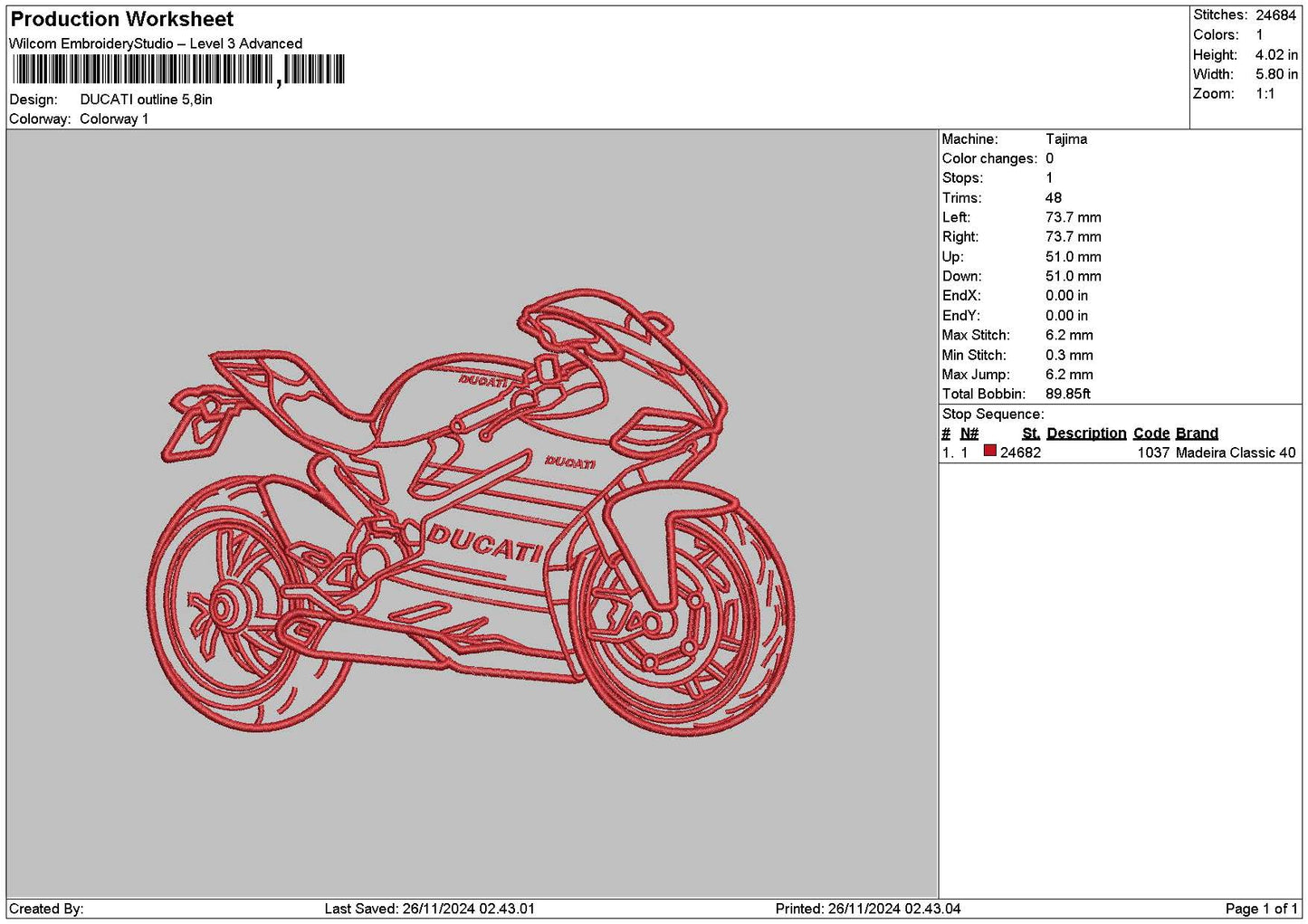Click the 'Created By:' label
The width and height of the screenshot is (1308, 924).
(x=46, y=910)
